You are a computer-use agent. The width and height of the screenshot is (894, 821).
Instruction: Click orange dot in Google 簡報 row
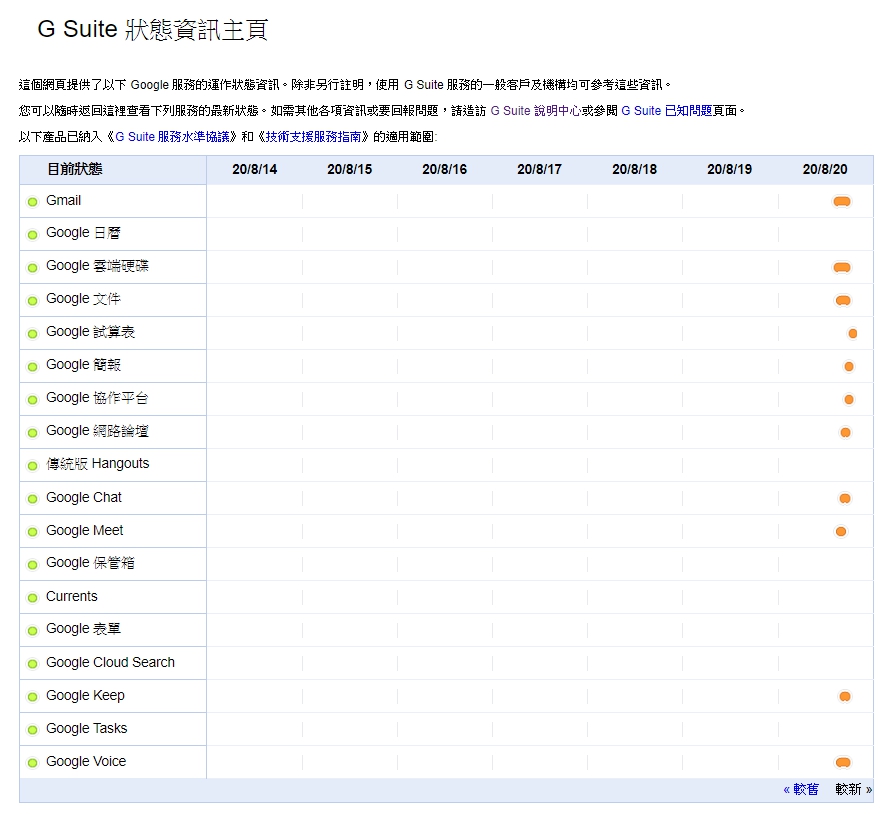pos(849,366)
